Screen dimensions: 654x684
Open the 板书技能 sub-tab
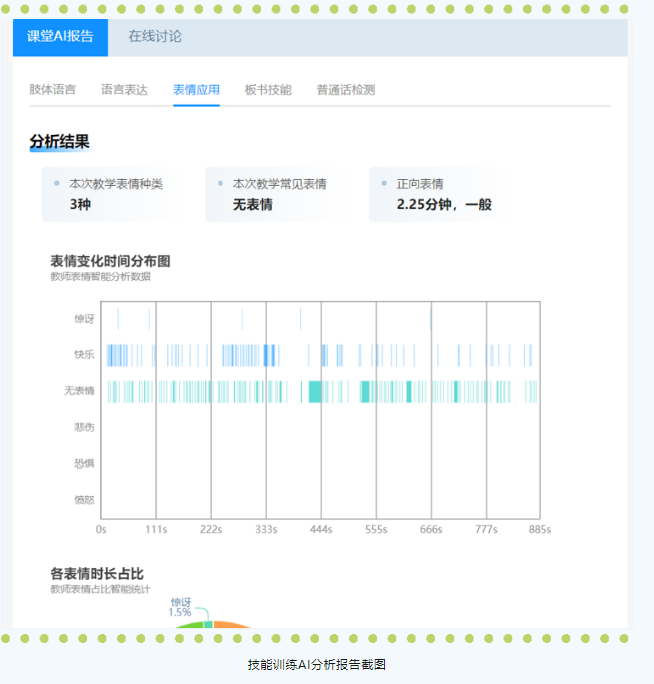pyautogui.click(x=268, y=89)
